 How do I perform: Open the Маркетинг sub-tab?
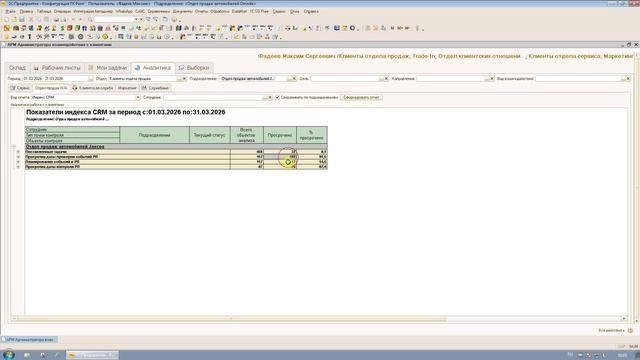coord(127,88)
